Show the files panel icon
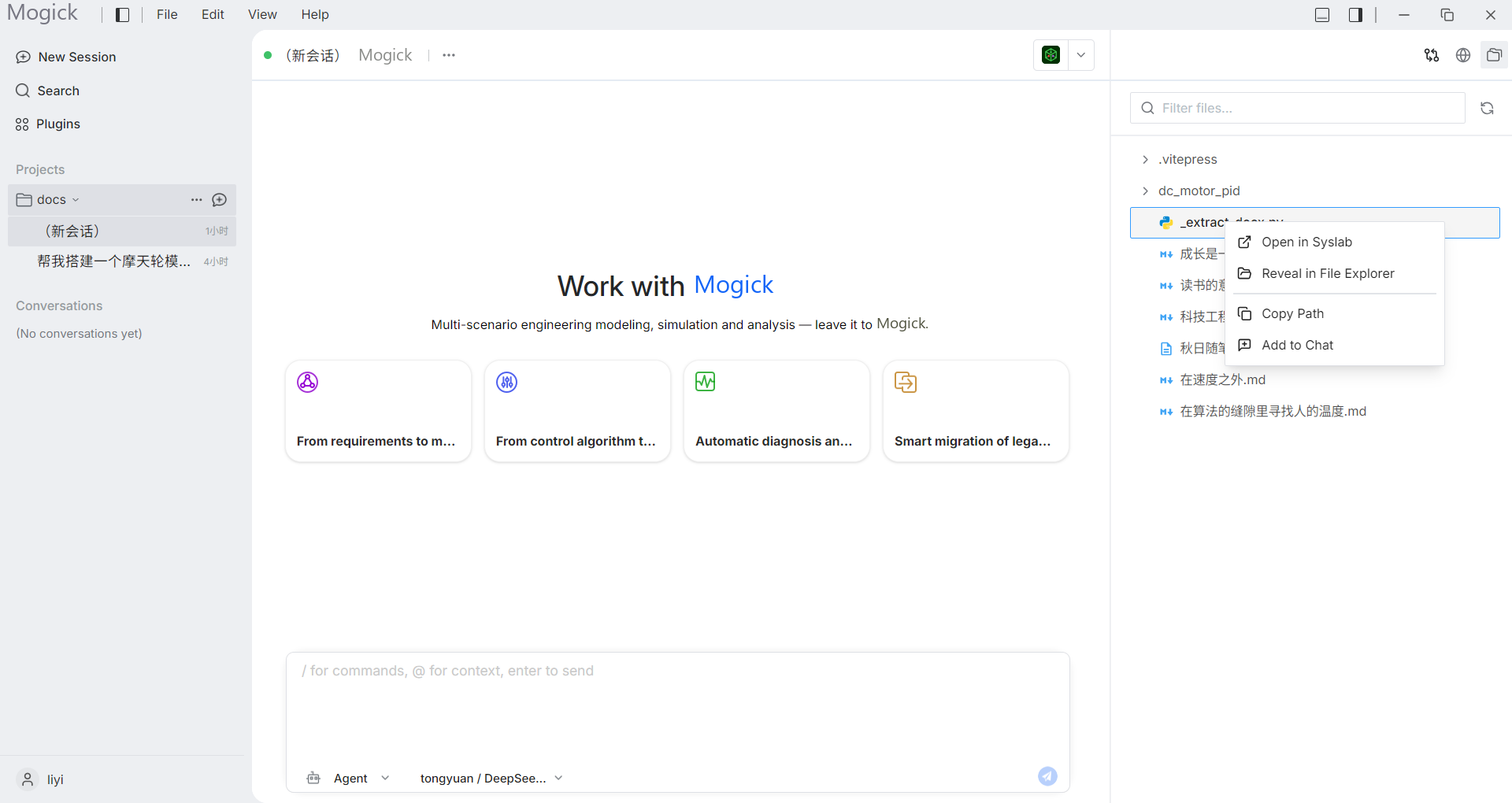This screenshot has height=803, width=1512. coord(1494,55)
